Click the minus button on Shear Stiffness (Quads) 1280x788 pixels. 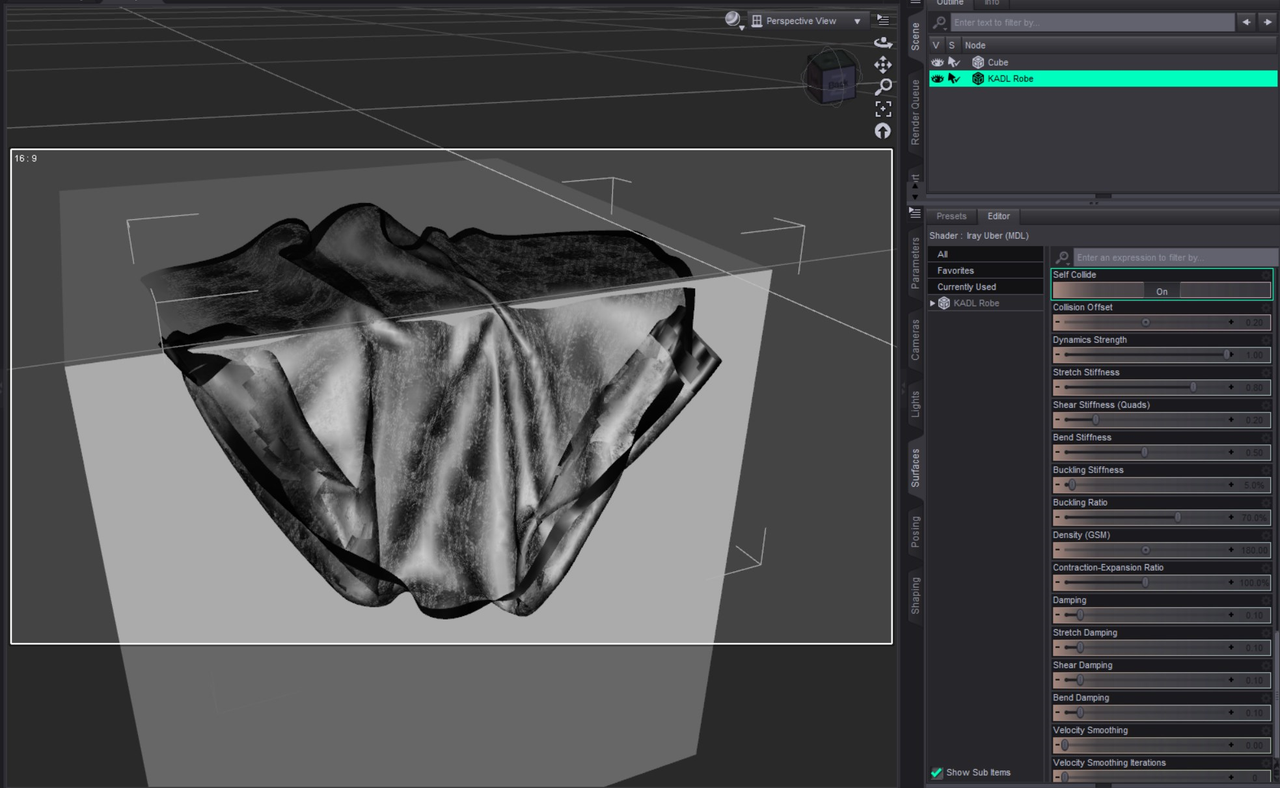(x=1058, y=420)
